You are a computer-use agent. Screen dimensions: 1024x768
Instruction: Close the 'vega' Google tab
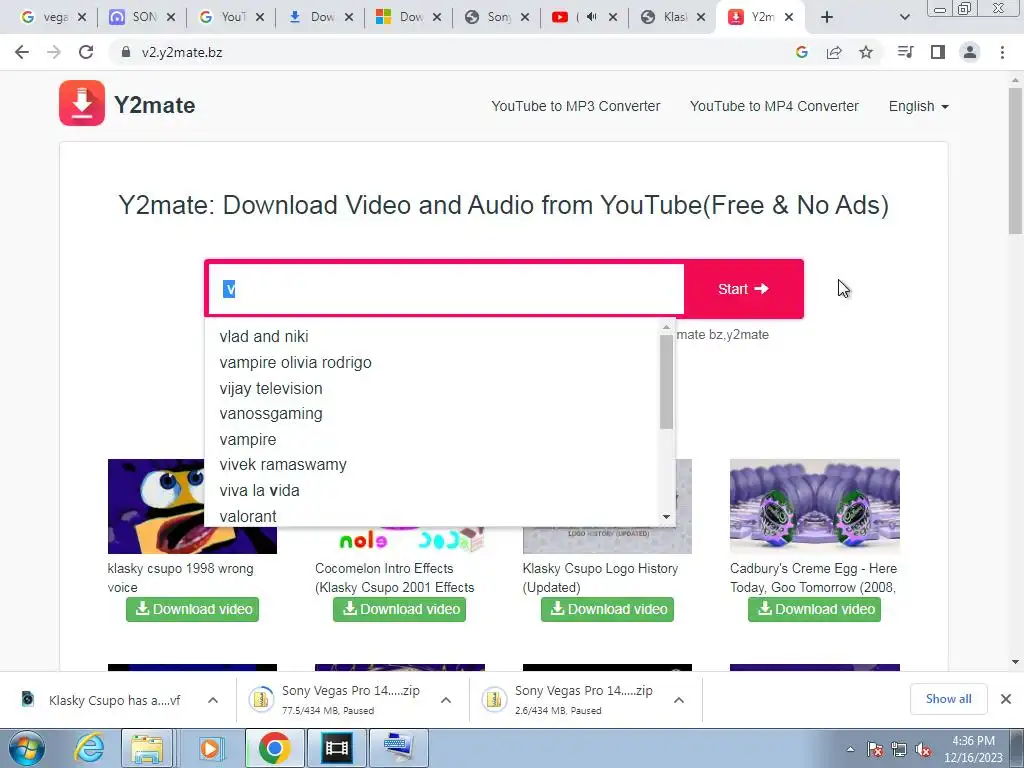click(82, 17)
